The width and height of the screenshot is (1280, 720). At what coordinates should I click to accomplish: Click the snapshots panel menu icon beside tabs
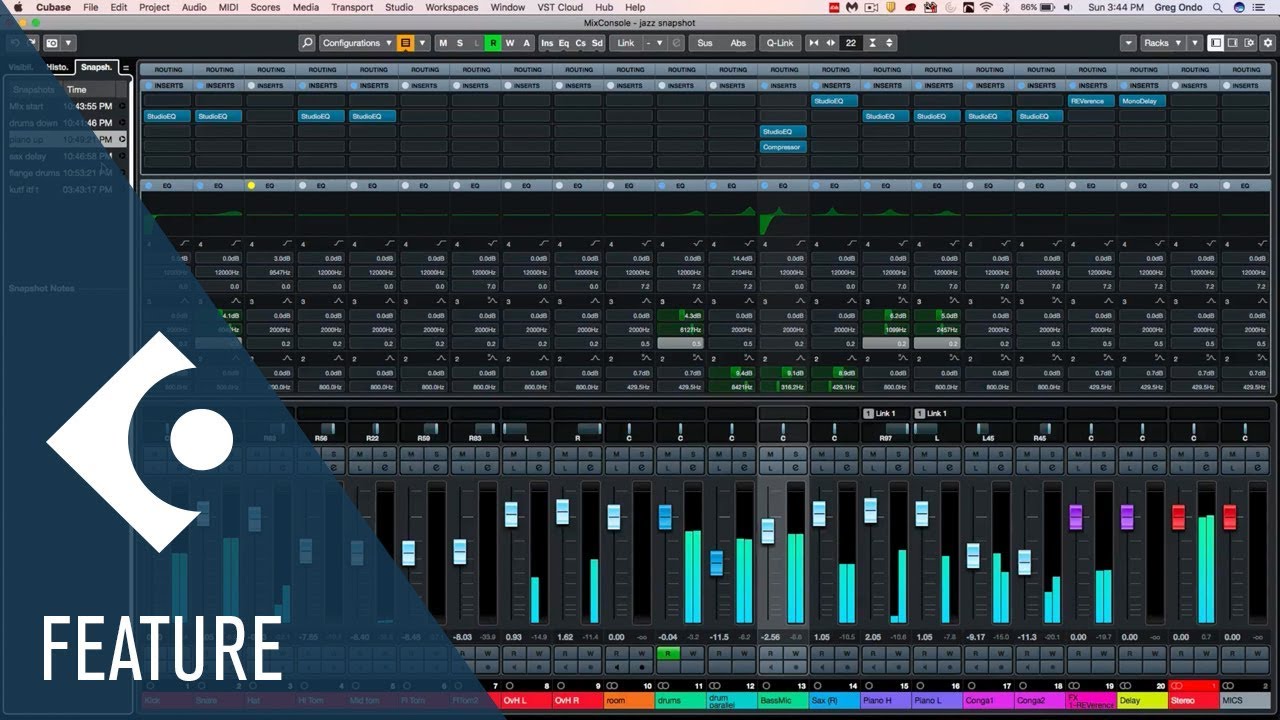click(126, 68)
